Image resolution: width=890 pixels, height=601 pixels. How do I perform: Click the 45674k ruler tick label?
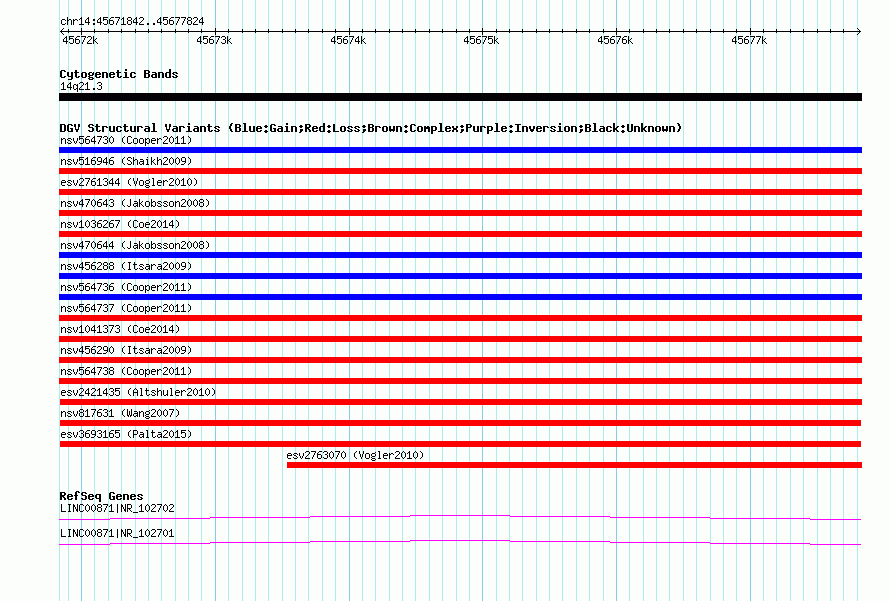tap(348, 40)
